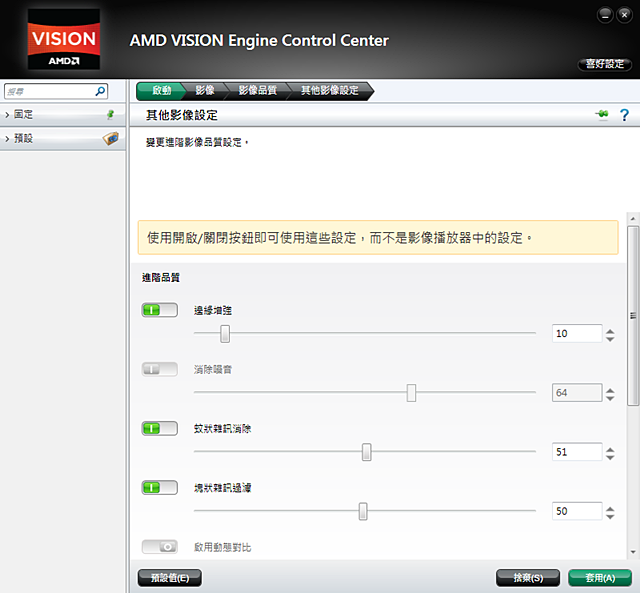
Task: Click the vertical scrollbar thumb
Action: pos(633,315)
